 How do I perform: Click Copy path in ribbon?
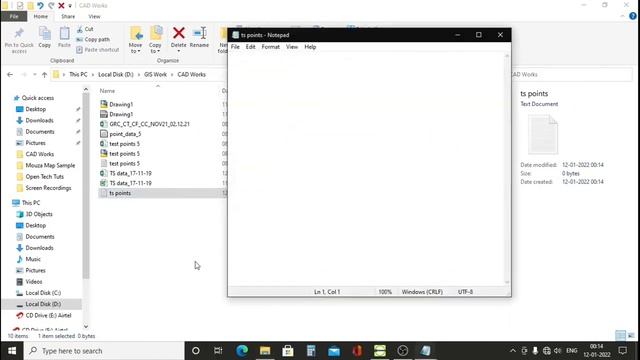(93, 40)
